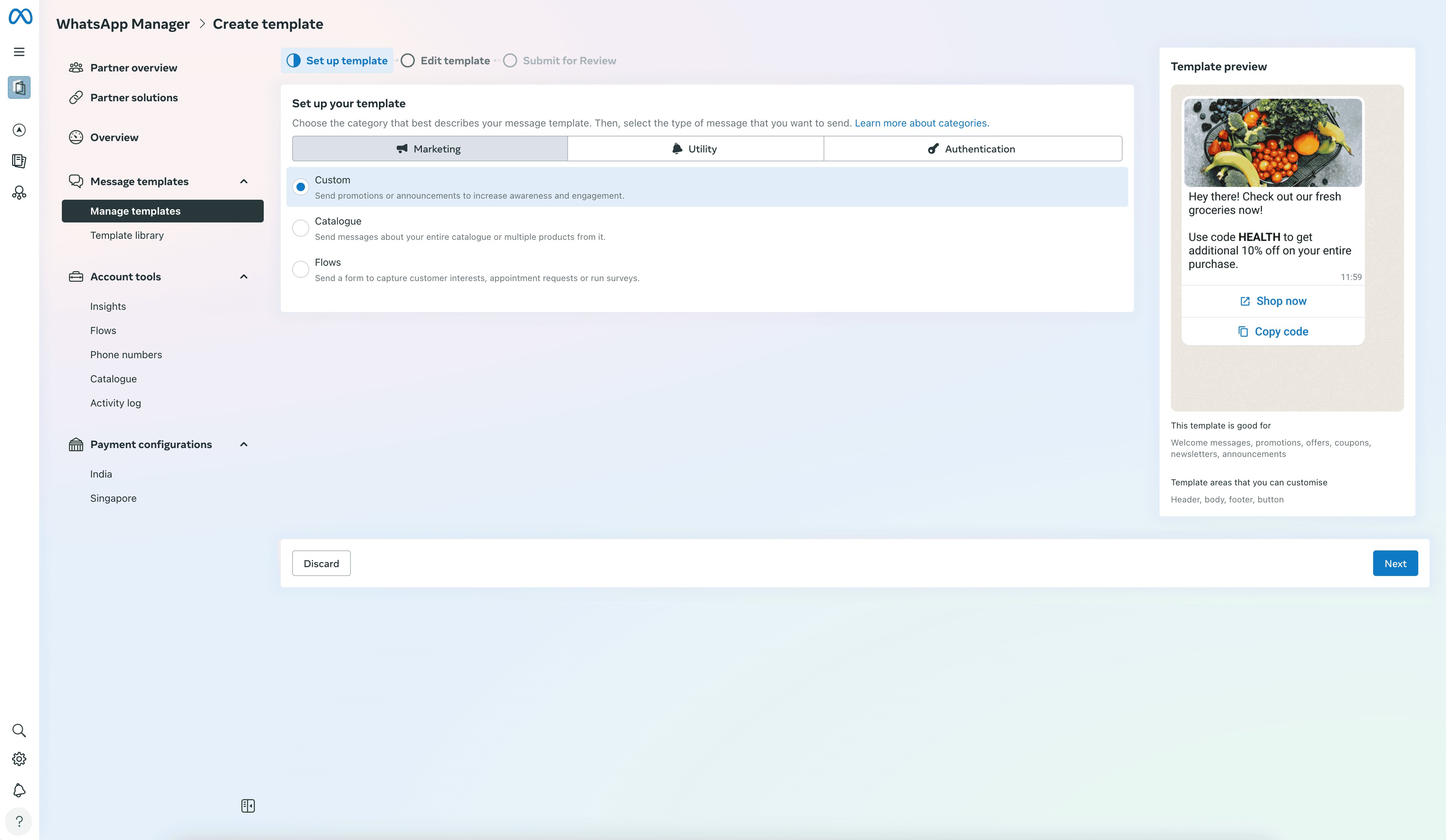This screenshot has width=1446, height=840.
Task: Click the three-circle hub icon in rail
Action: point(19,192)
